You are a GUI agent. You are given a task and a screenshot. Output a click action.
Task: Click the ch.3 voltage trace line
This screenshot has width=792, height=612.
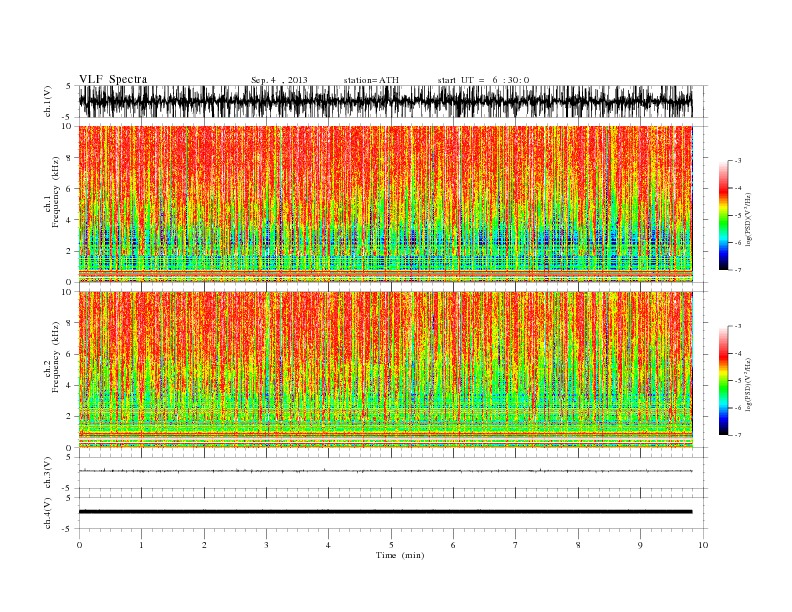(385, 471)
